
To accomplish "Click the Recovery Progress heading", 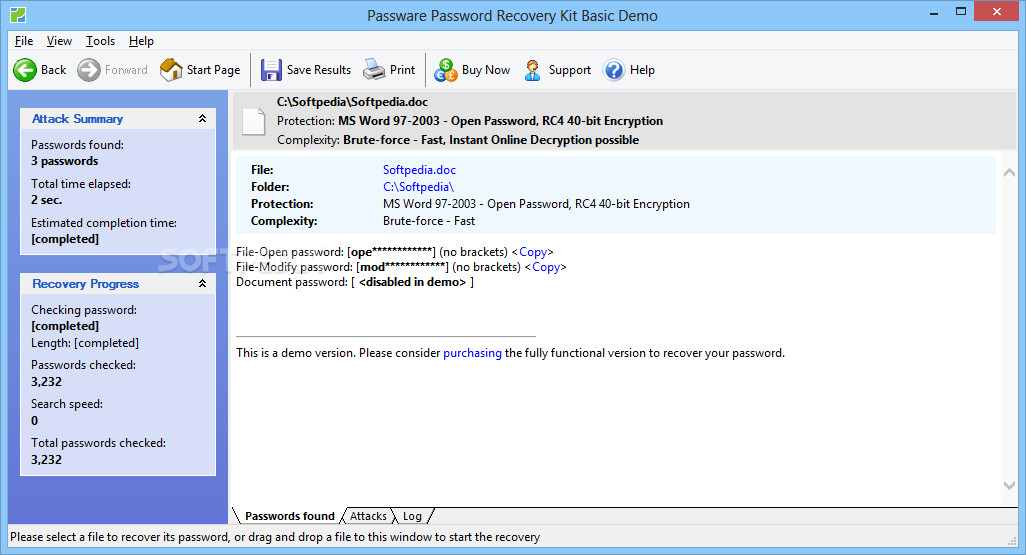I will [86, 283].
